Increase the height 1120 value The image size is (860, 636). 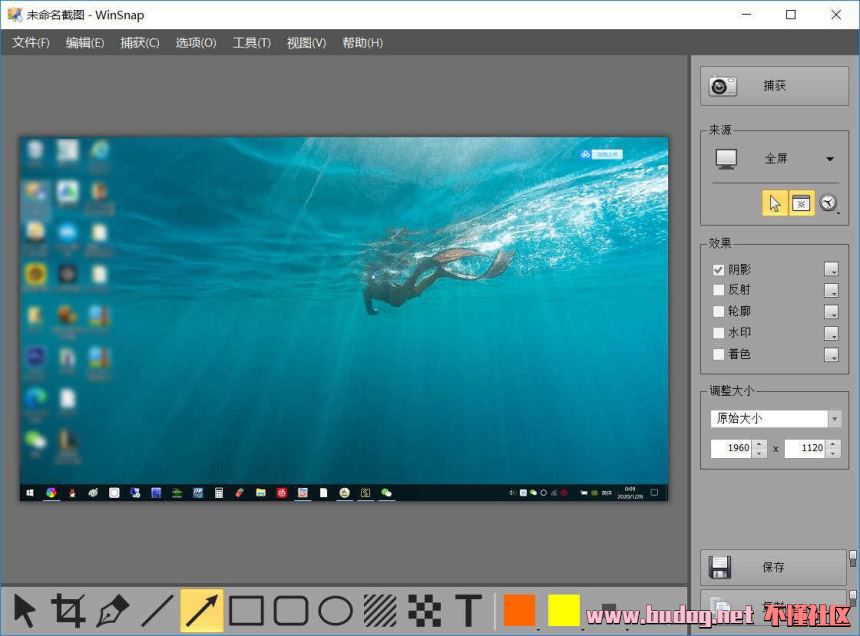pos(833,444)
